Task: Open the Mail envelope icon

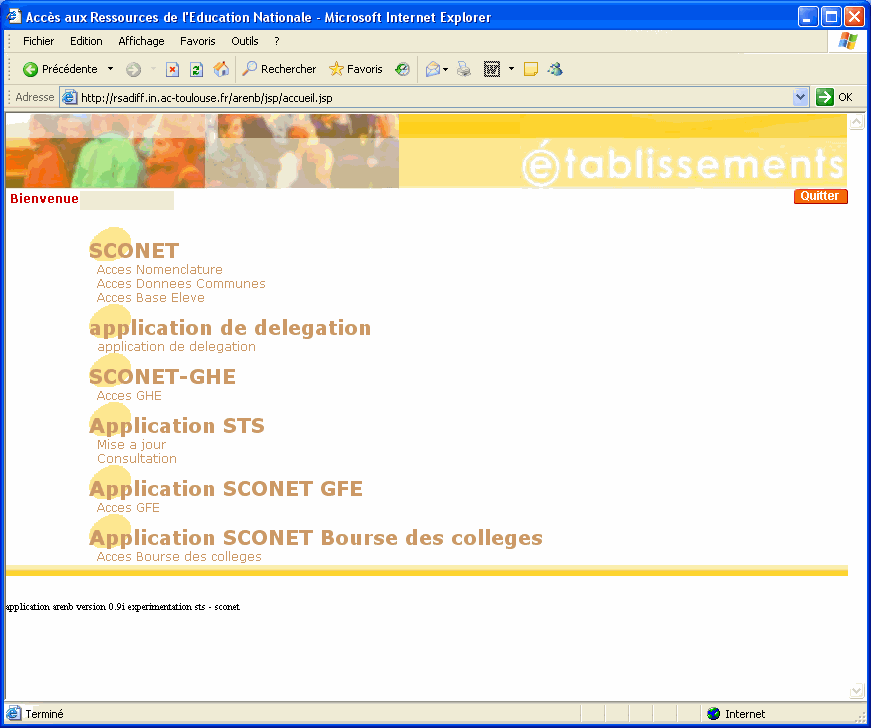Action: [433, 69]
